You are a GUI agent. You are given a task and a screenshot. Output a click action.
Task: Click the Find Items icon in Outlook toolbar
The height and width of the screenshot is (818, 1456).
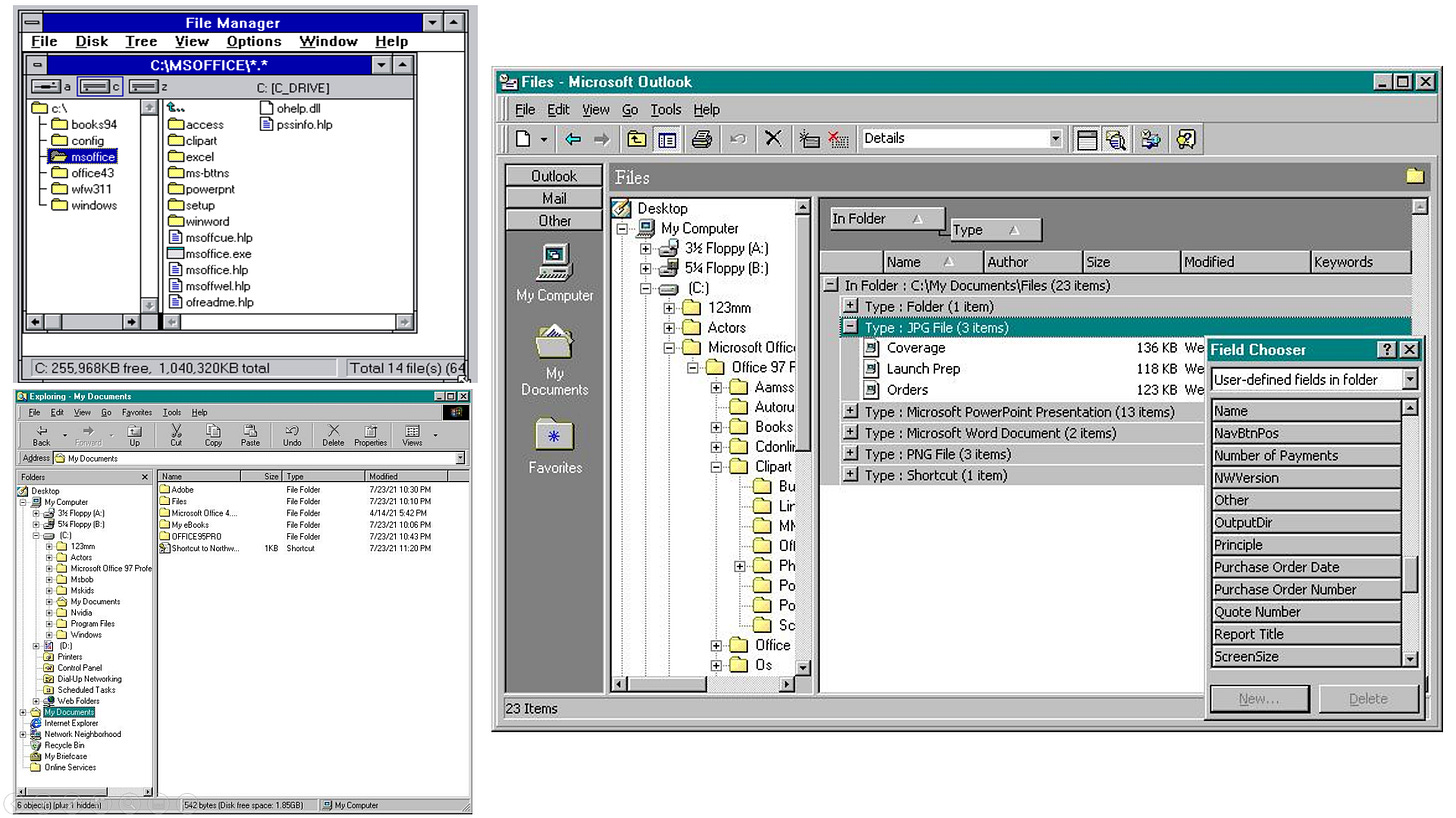pyautogui.click(x=1151, y=139)
